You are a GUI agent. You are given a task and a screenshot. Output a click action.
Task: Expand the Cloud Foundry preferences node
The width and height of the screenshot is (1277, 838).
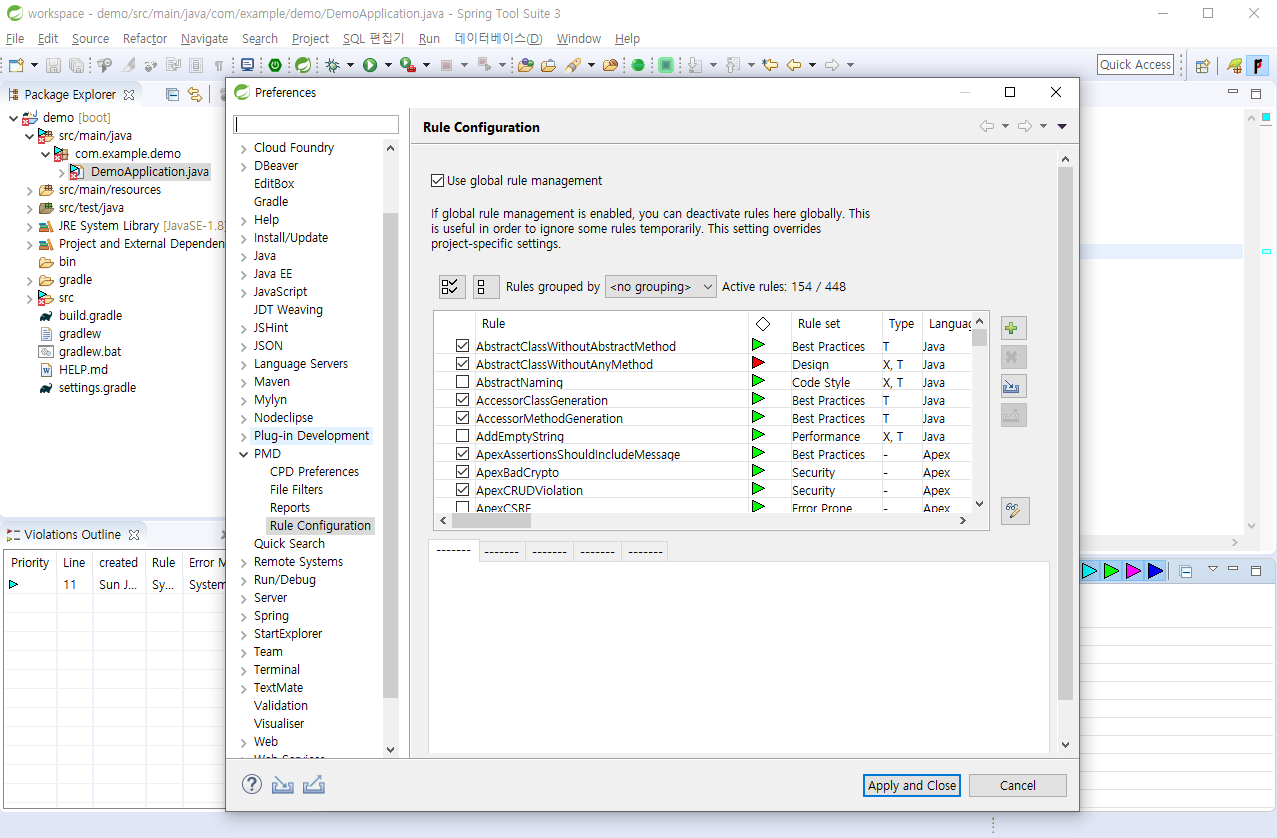click(x=243, y=148)
